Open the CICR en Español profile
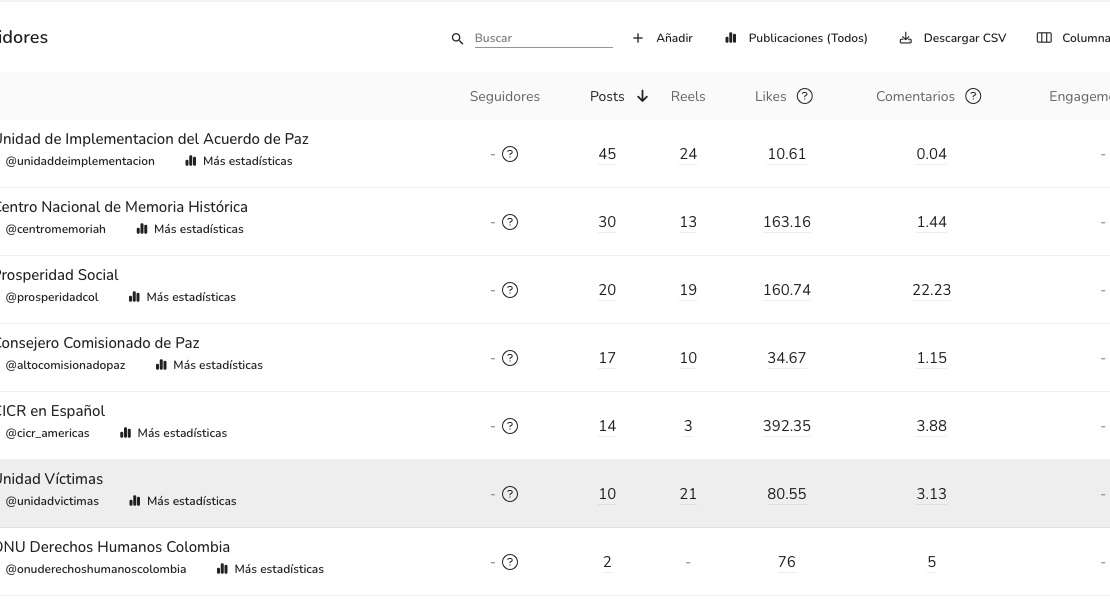The height and width of the screenshot is (600, 1110). click(52, 410)
